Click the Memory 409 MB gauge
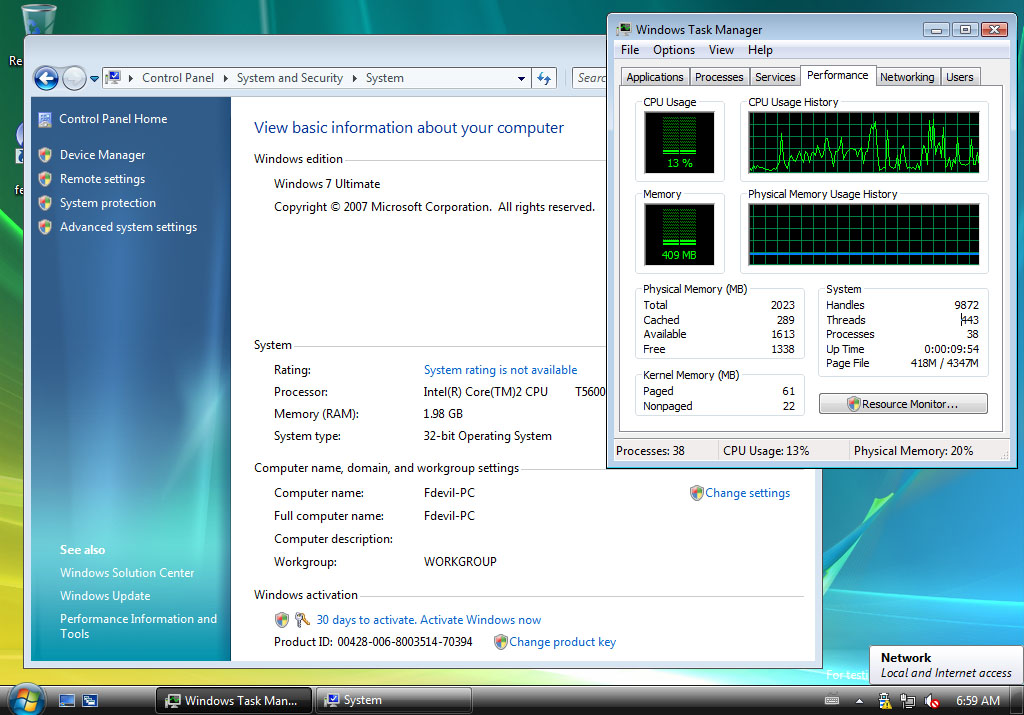Image resolution: width=1024 pixels, height=715 pixels. tap(679, 234)
